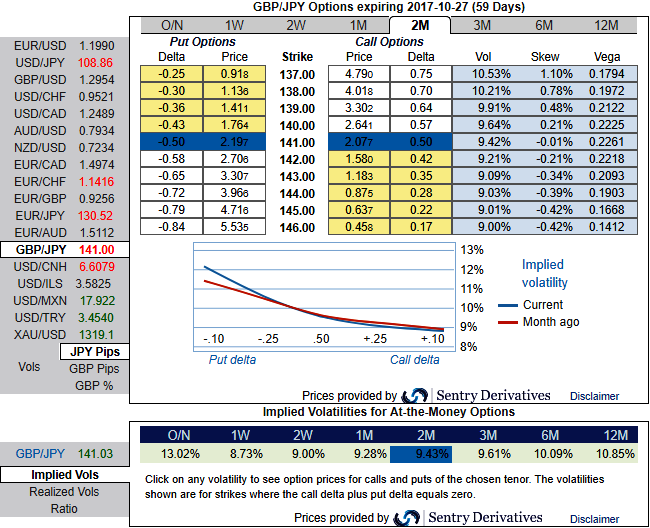Click Sentry Derivatives logo below chart

[475, 396]
